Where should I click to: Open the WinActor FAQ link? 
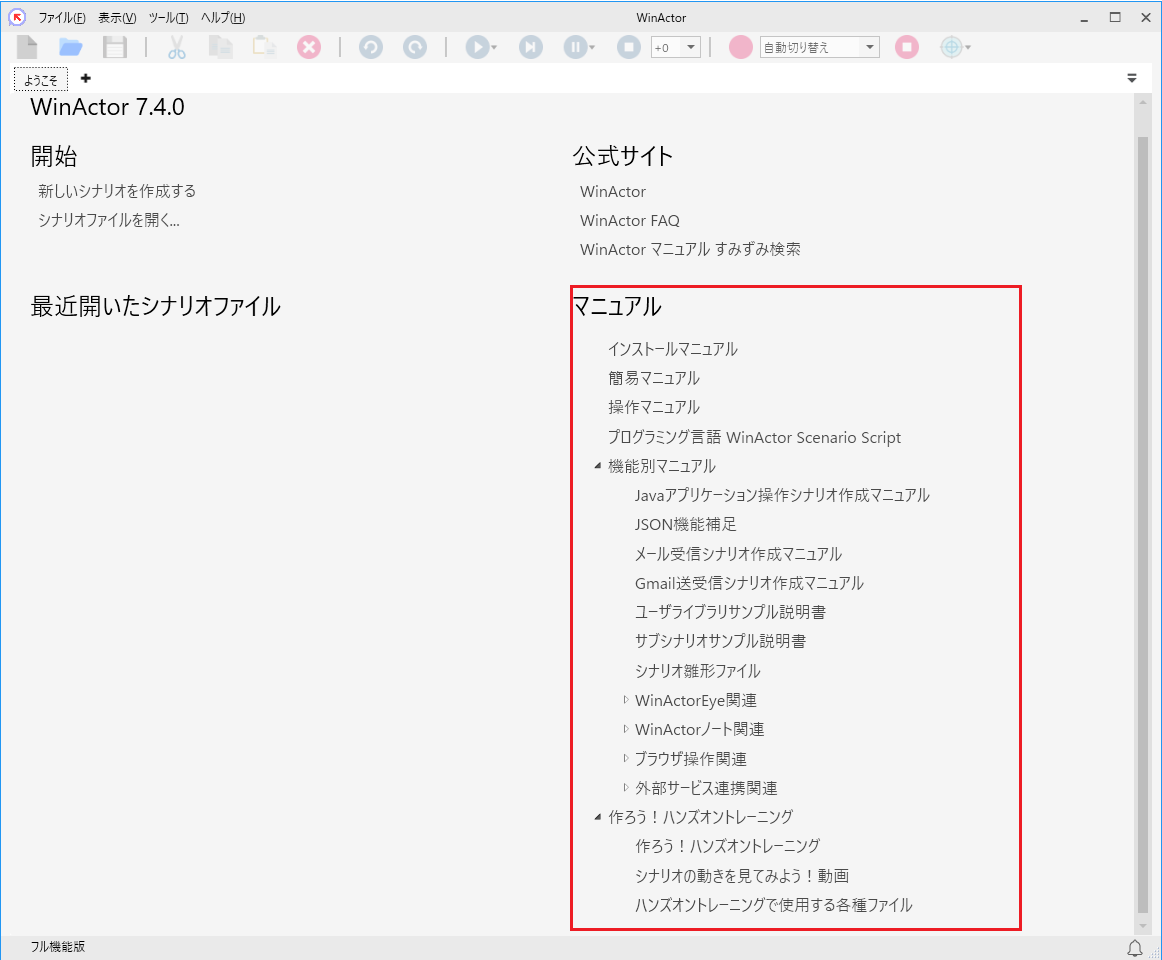click(x=630, y=220)
